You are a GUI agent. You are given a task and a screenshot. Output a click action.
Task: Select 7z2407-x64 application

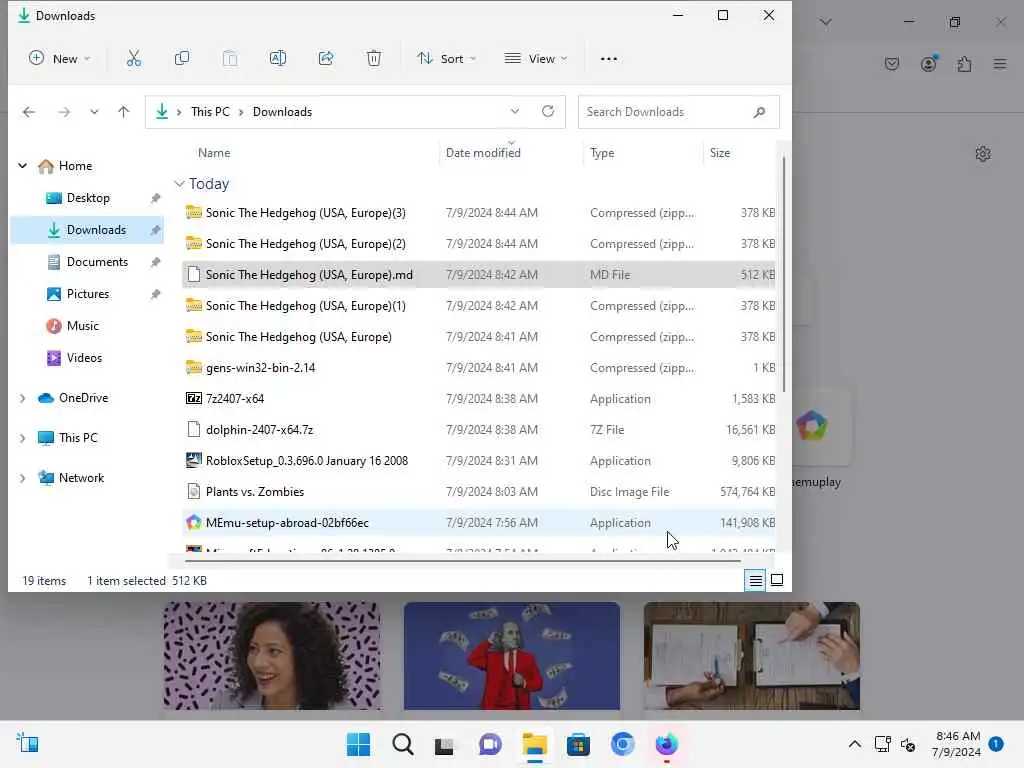point(479,399)
